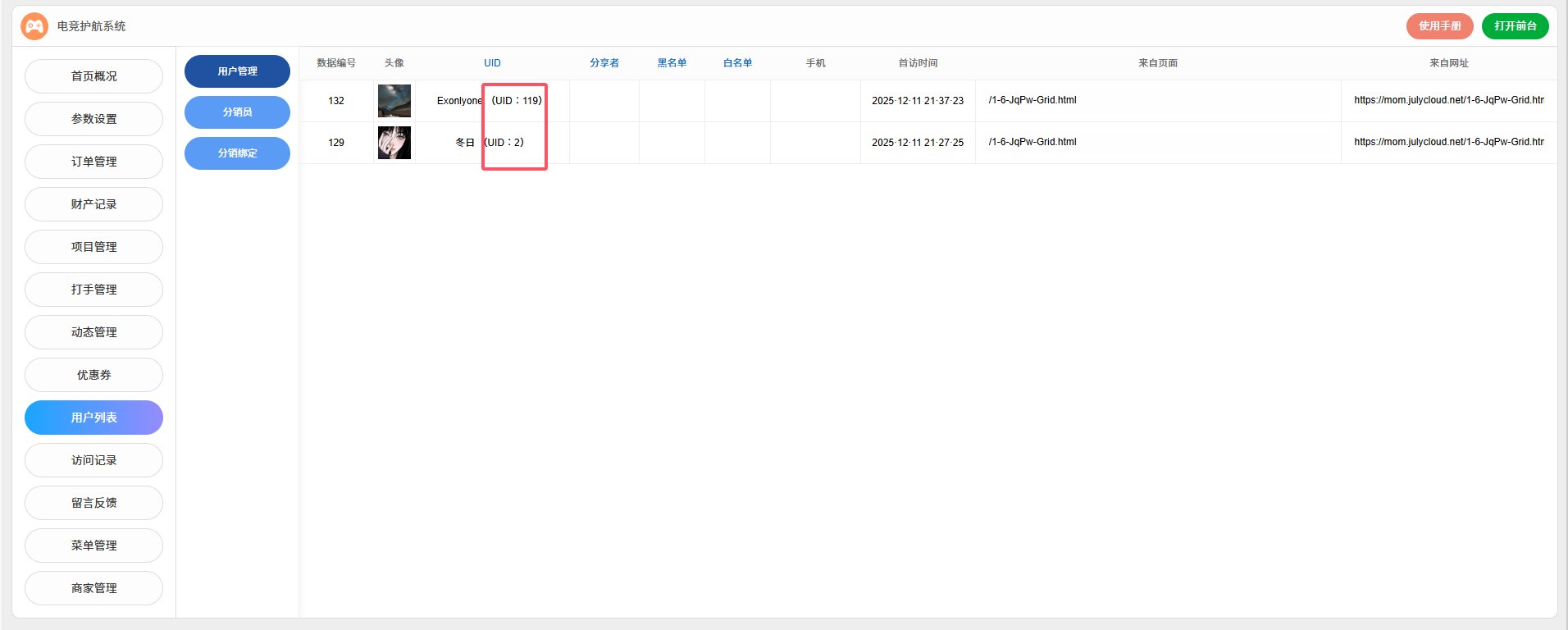
Task: Open 首页概况 in the sidebar
Action: click(x=93, y=76)
